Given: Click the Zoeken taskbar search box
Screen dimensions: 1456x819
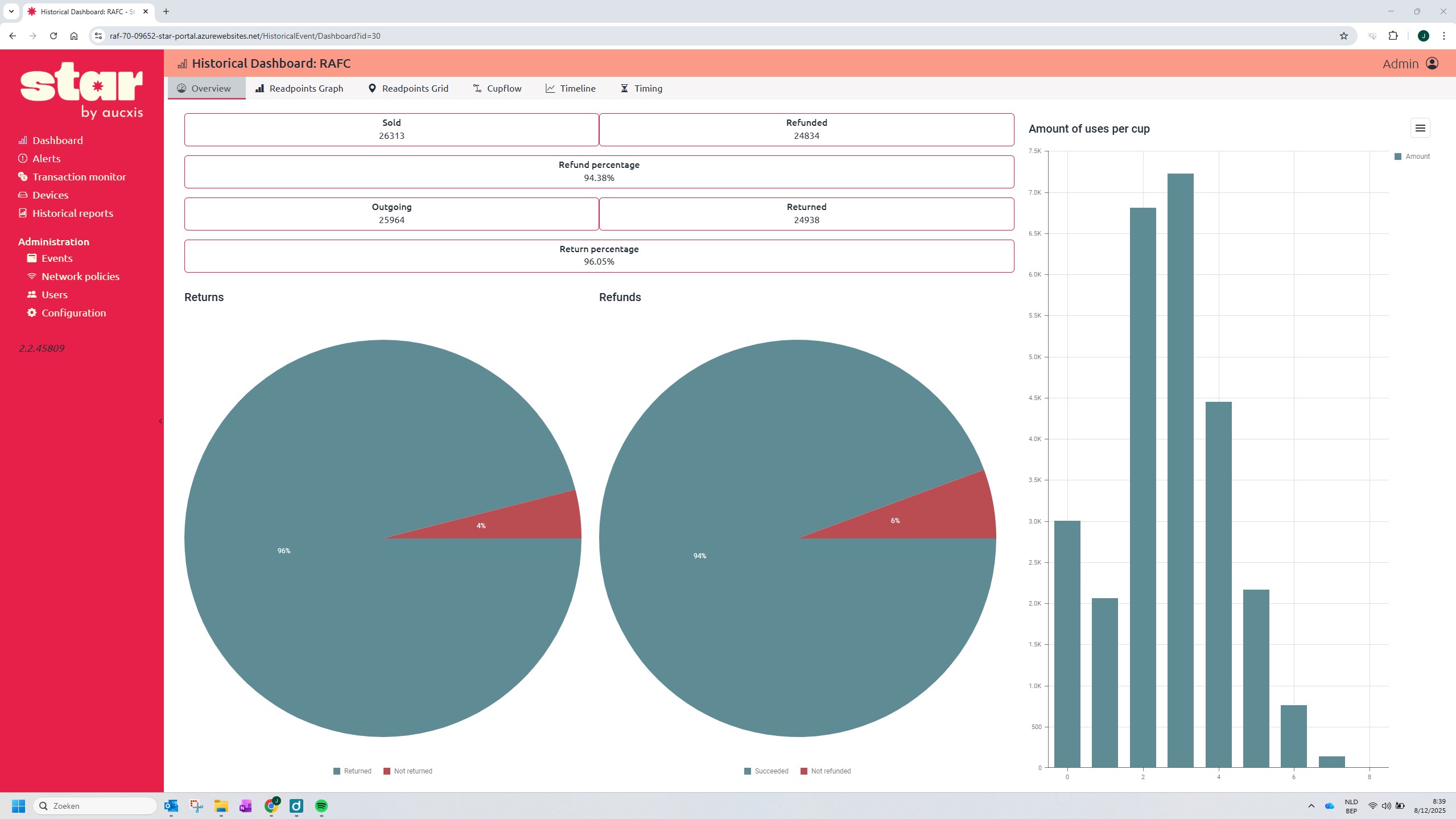Looking at the screenshot, I should pyautogui.click(x=95, y=806).
